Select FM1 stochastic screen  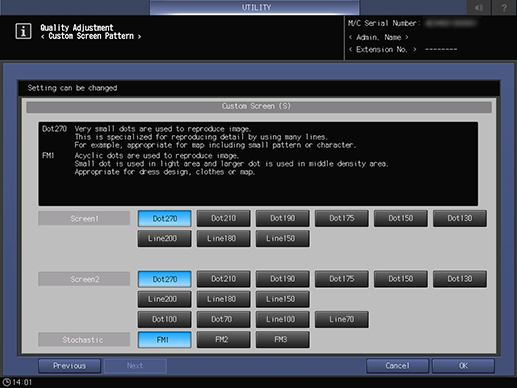tap(165, 340)
